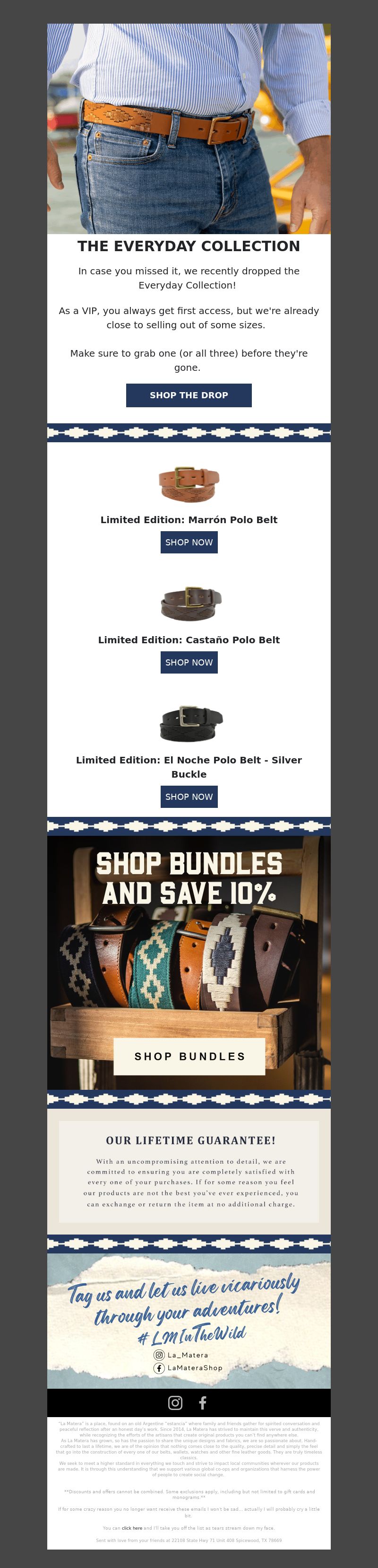The height and width of the screenshot is (1568, 378).
Task: Open the Marrón Polo Belt product image
Action: (x=189, y=484)
